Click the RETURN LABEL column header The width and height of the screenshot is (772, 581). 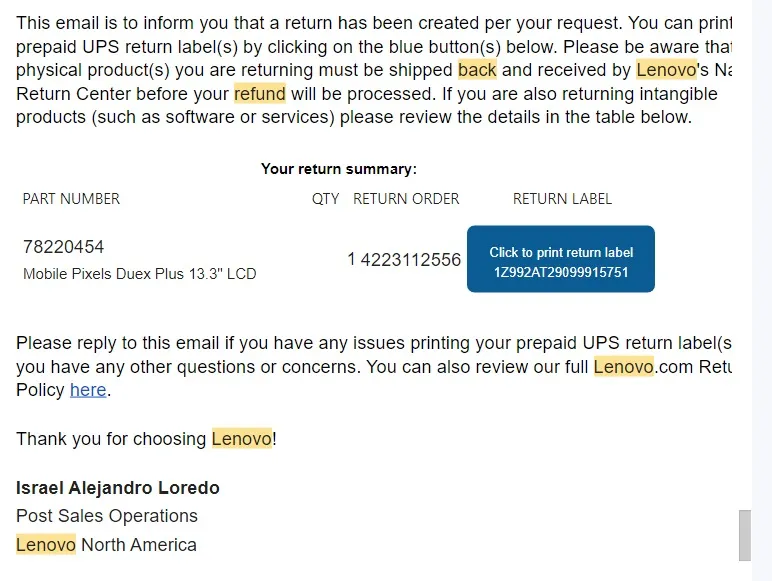[562, 199]
